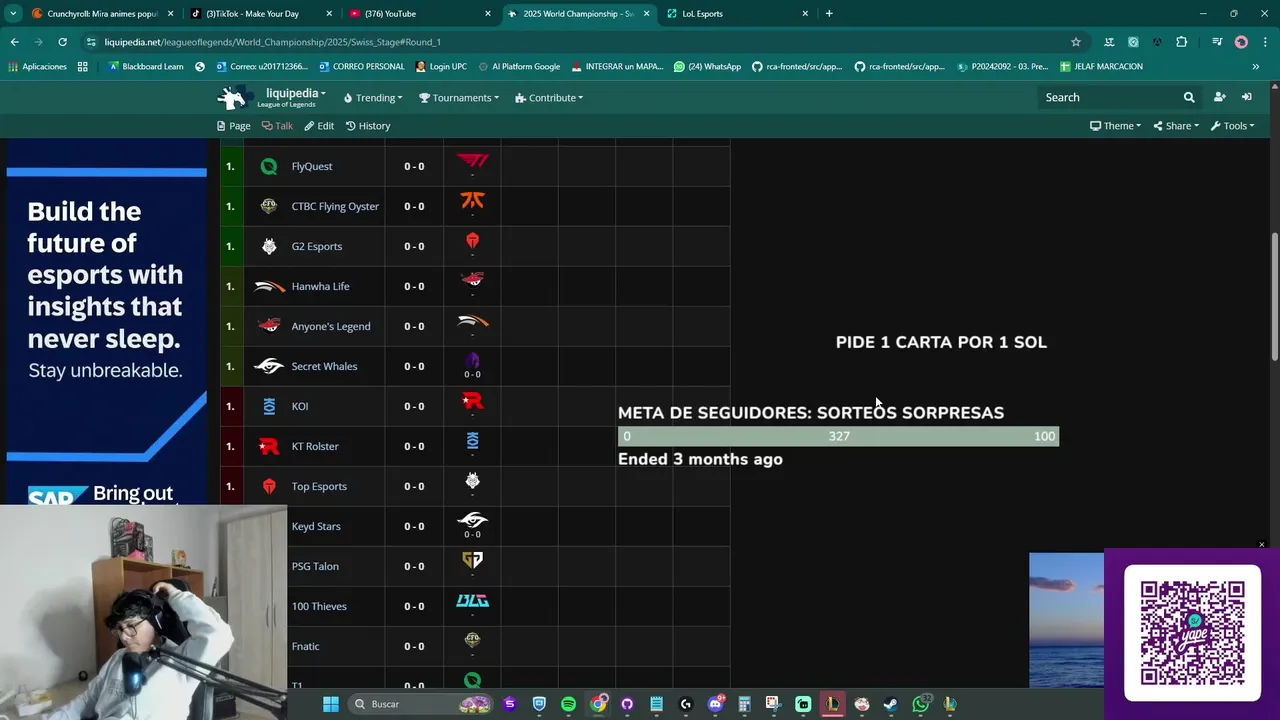
Task: Open the Talk tab
Action: (x=277, y=126)
